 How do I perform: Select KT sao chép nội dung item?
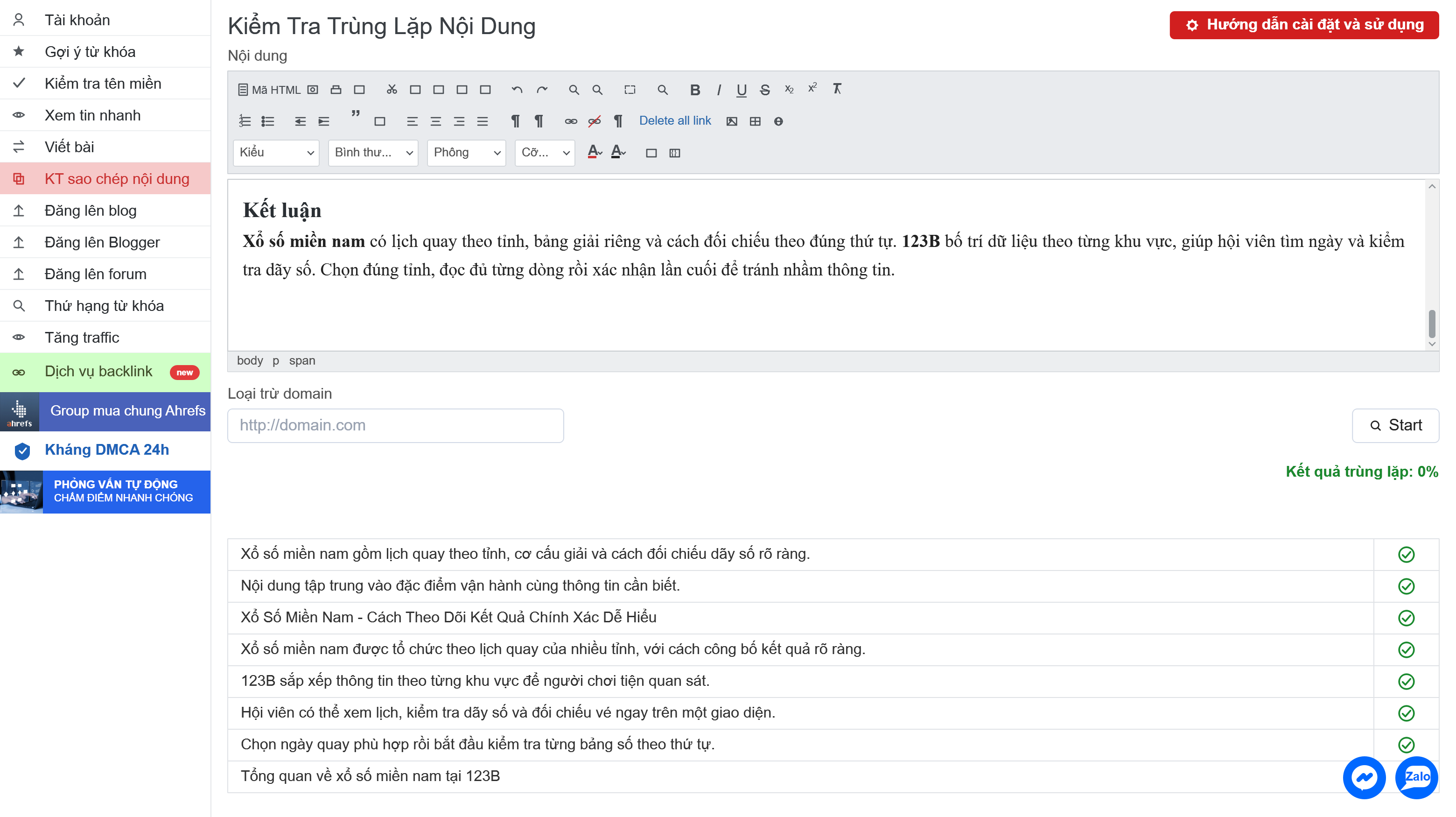coord(105,178)
